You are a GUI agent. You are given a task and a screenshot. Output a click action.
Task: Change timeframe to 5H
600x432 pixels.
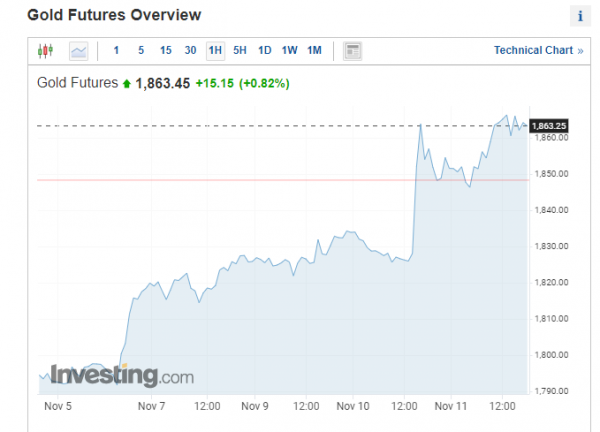point(240,51)
